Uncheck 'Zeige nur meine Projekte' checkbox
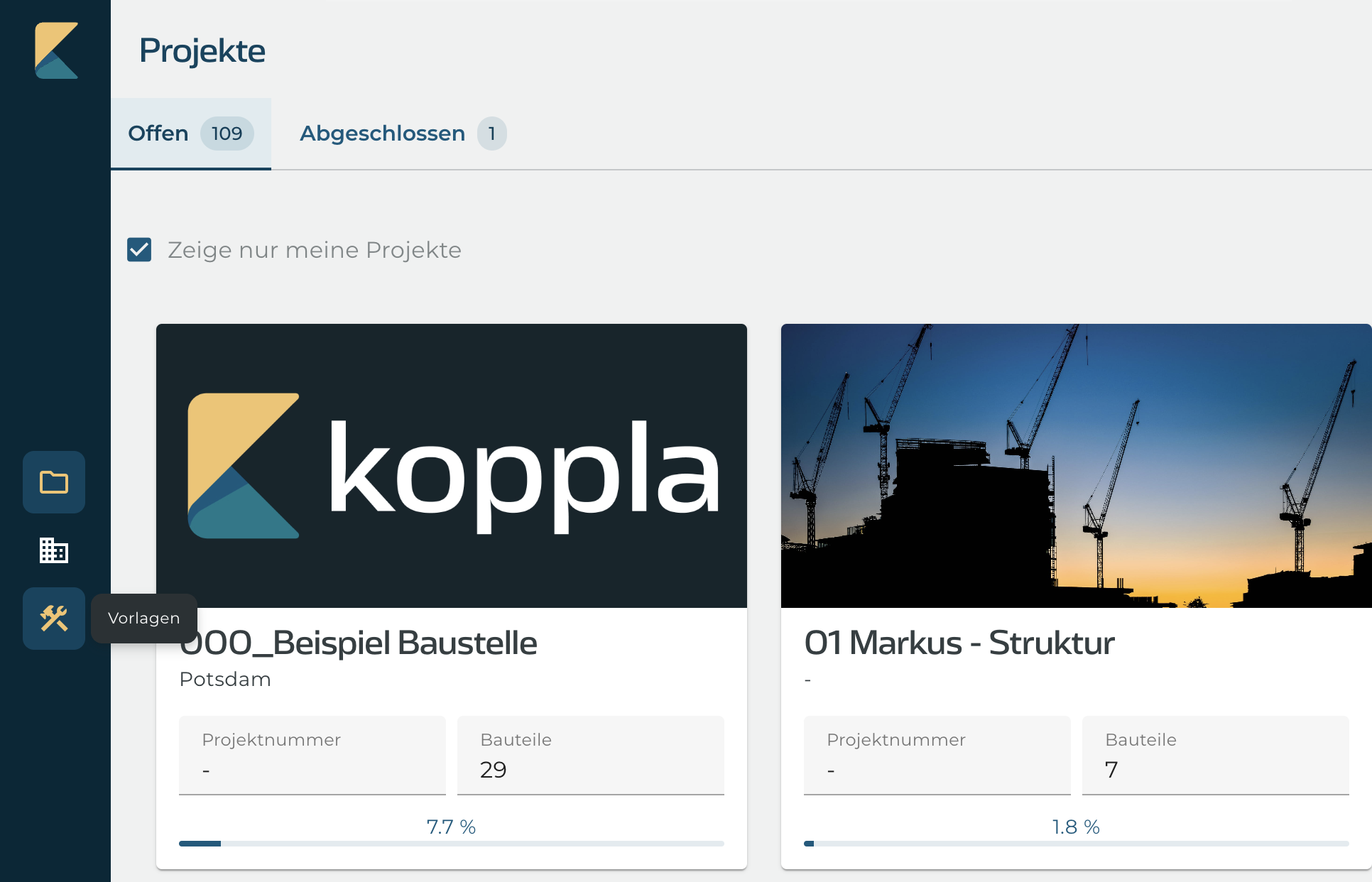The image size is (1372, 882). click(139, 250)
